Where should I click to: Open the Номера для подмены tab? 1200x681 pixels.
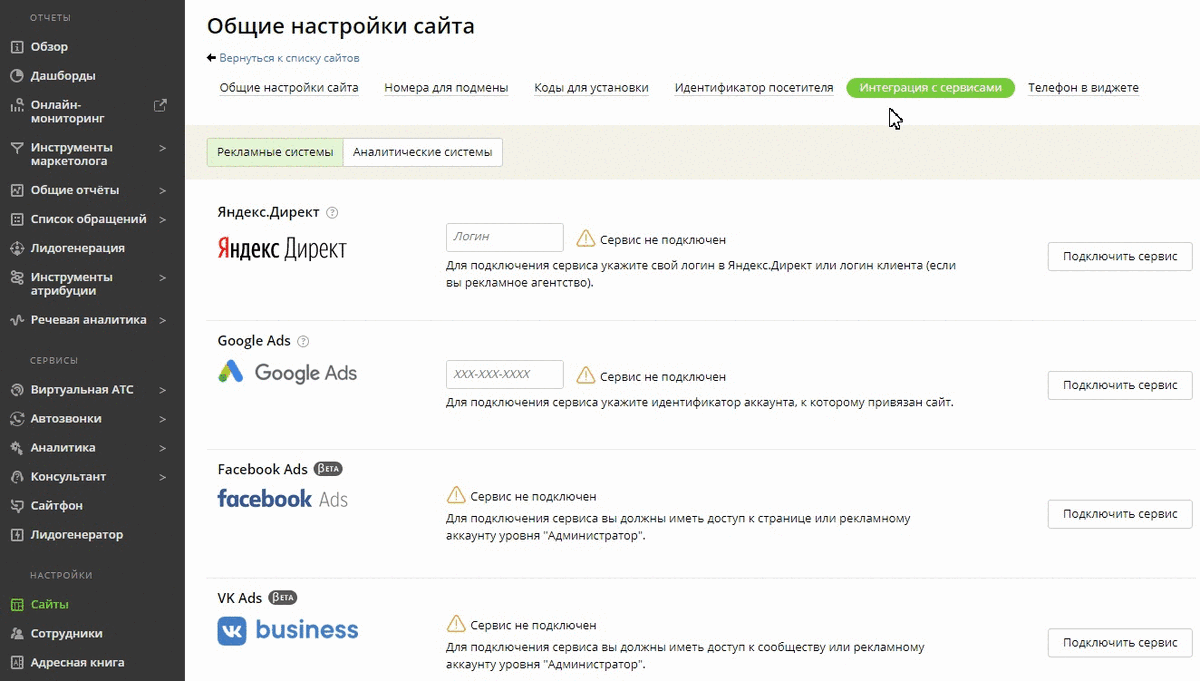click(446, 88)
